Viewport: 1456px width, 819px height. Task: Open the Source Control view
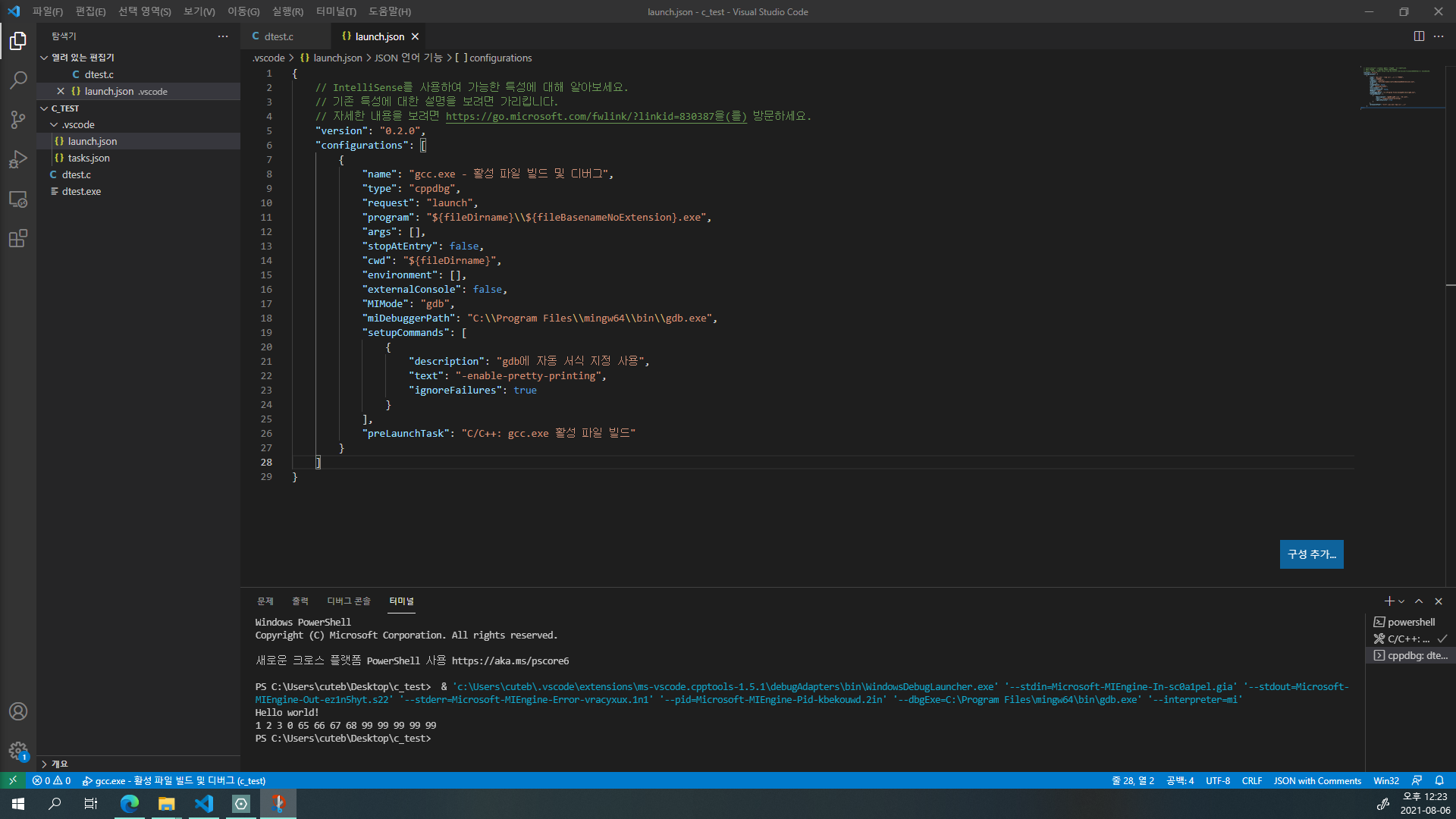click(x=18, y=120)
